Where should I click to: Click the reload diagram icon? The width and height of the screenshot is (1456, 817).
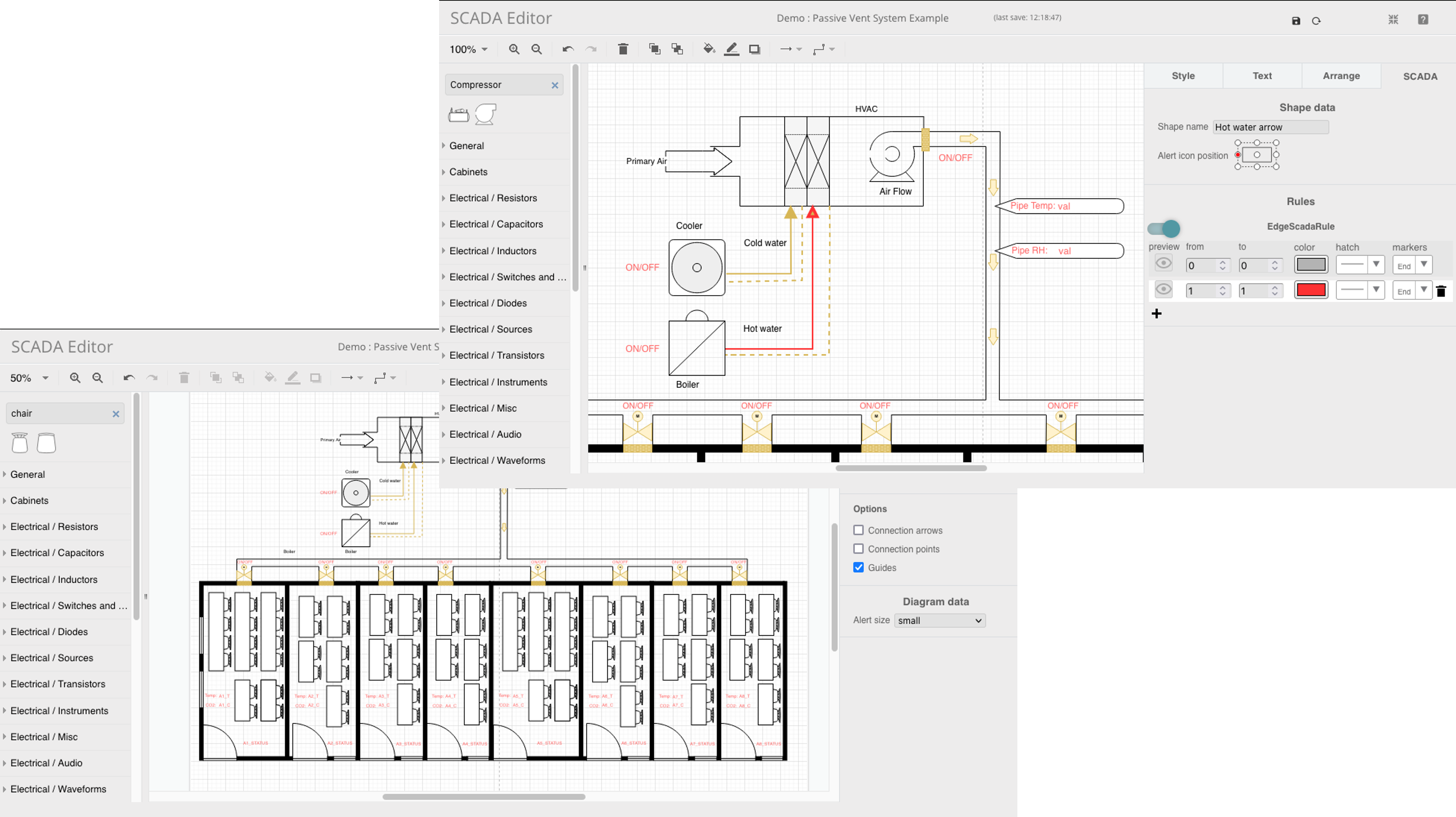pos(1316,21)
